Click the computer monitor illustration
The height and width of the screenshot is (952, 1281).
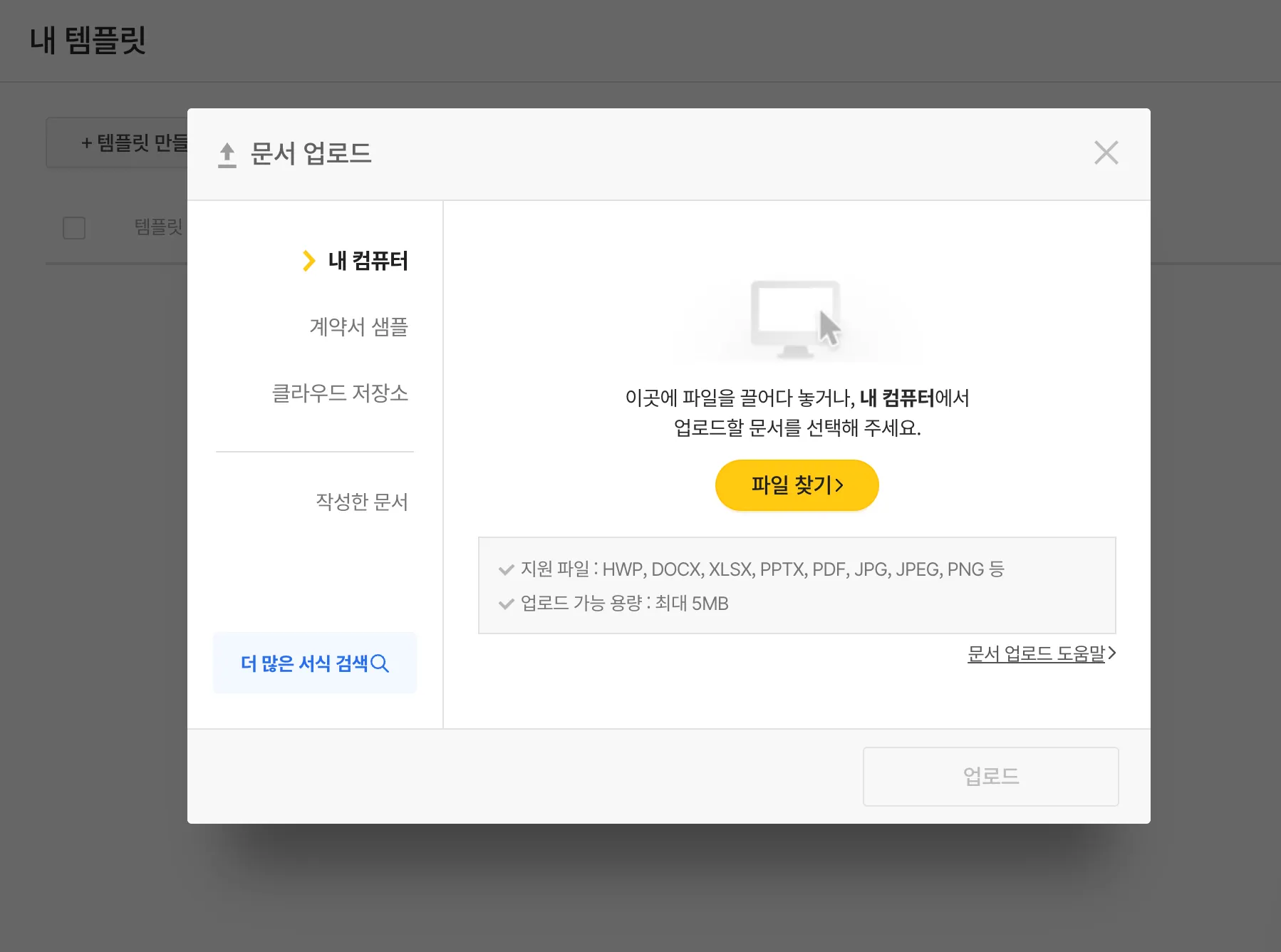tap(797, 319)
